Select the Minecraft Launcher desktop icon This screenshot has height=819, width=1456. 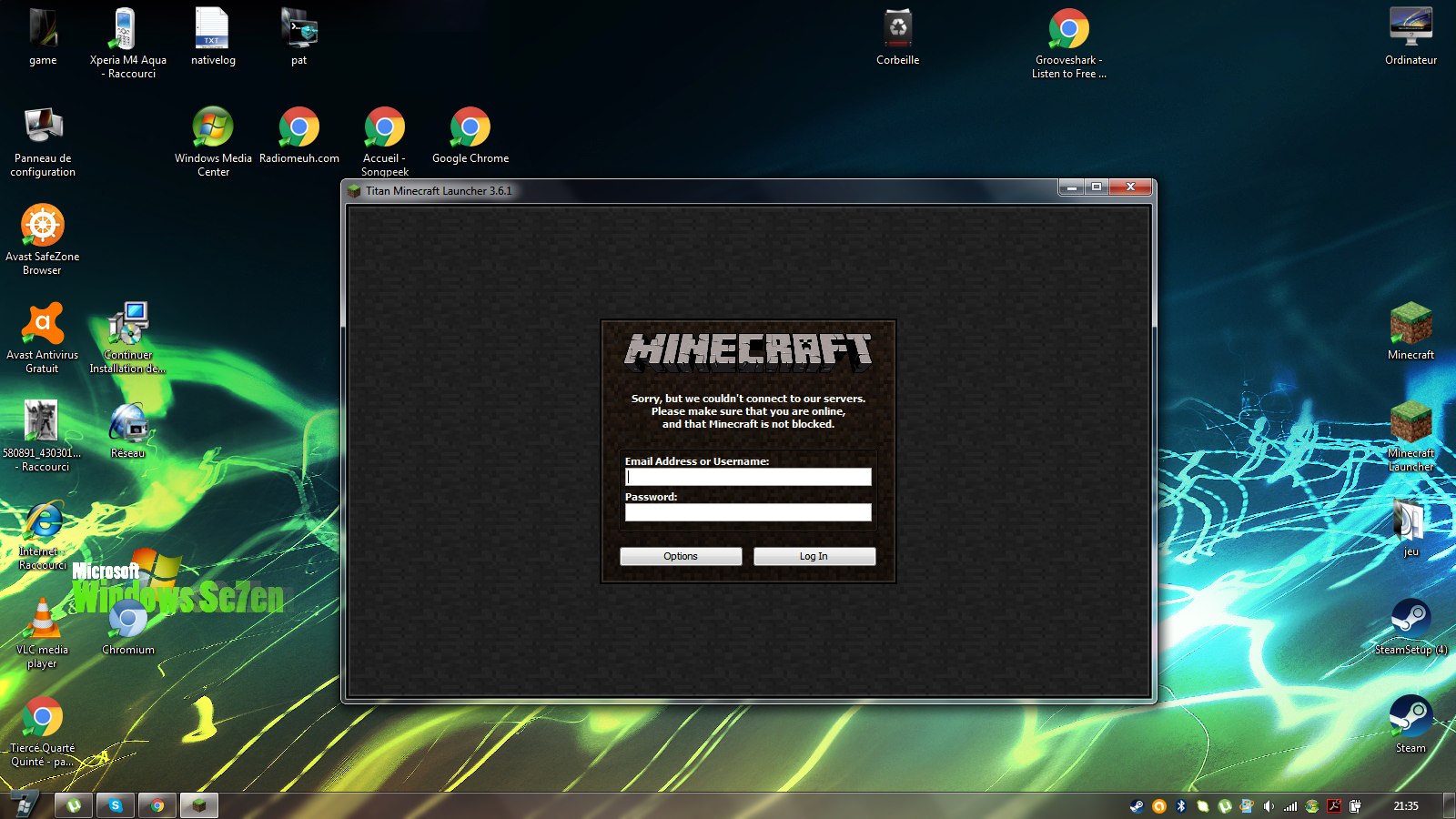click(x=1410, y=436)
